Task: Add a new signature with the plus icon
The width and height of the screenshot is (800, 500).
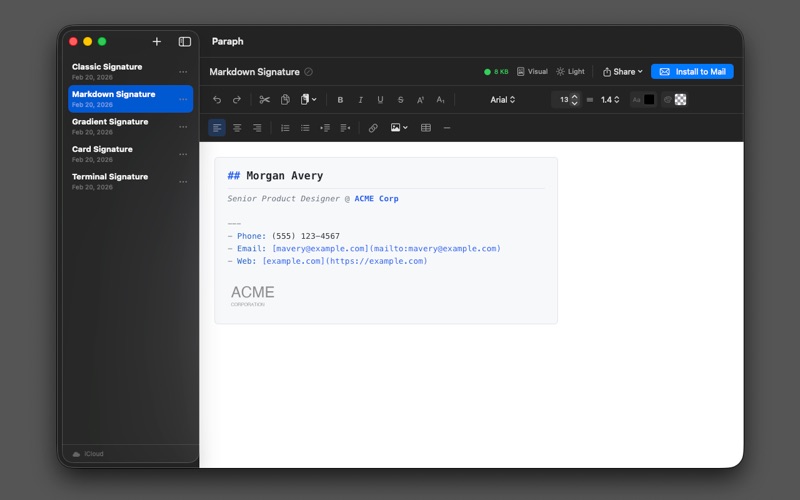Action: pos(157,42)
